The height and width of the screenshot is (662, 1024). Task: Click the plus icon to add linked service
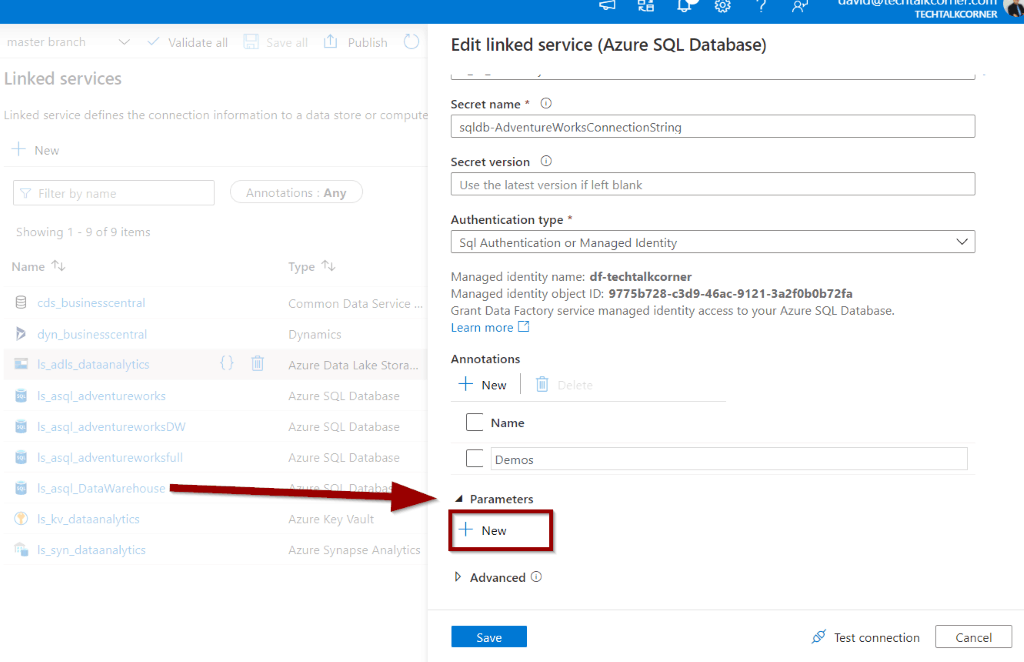tap(19, 150)
